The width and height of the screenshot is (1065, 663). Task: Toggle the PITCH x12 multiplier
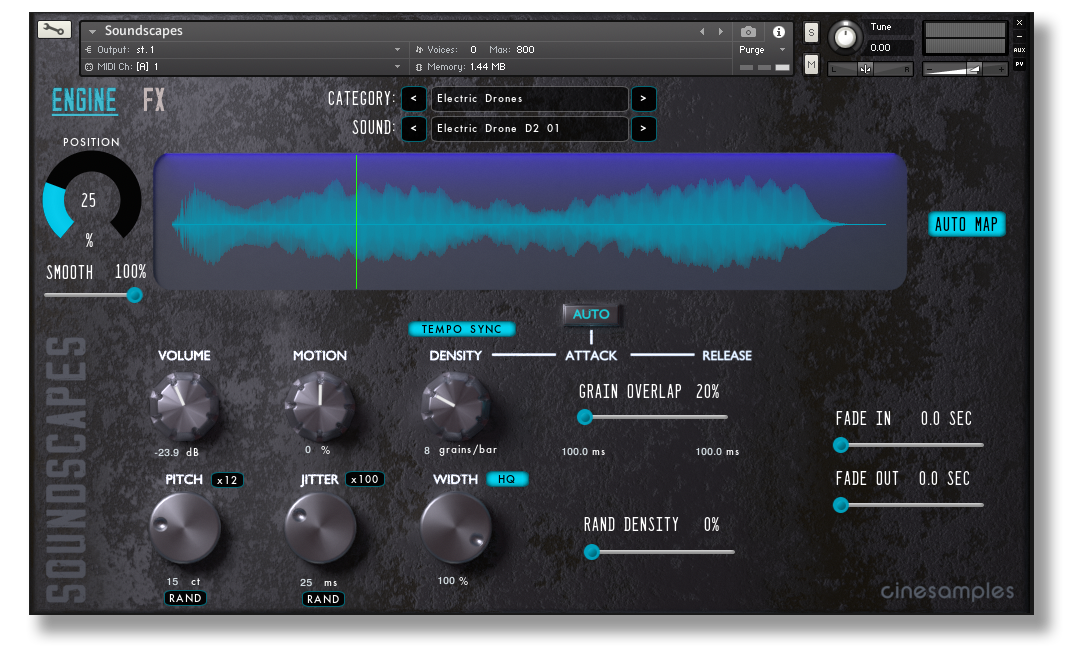pyautogui.click(x=227, y=480)
